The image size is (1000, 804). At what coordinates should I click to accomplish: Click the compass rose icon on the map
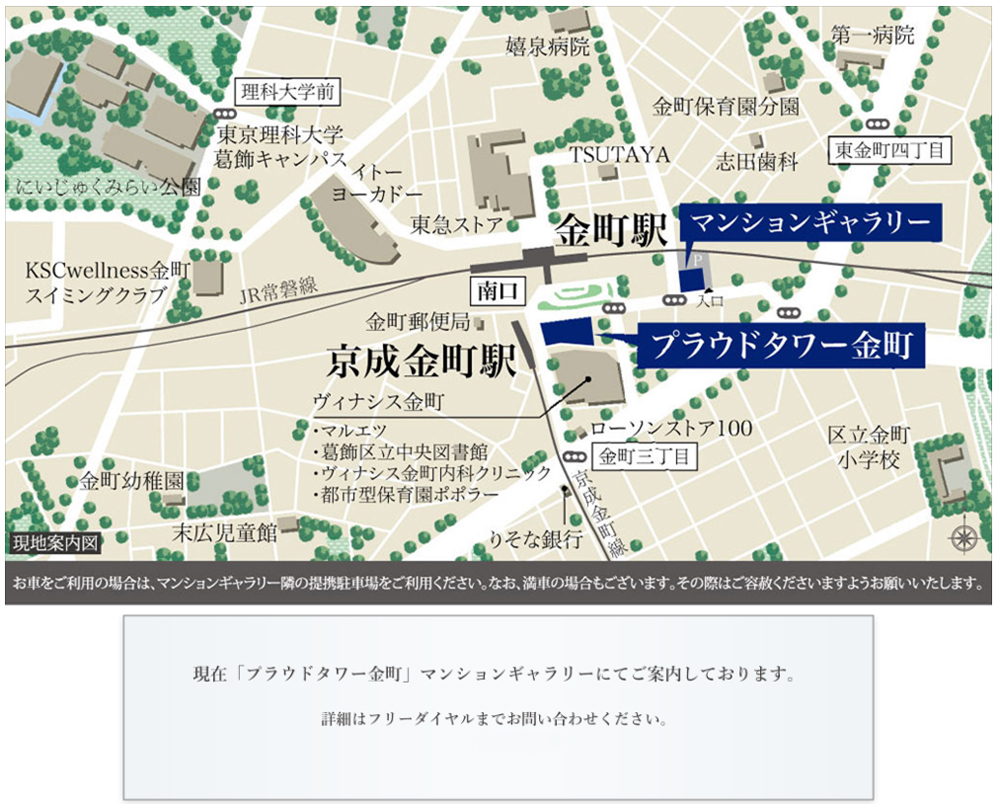(964, 538)
